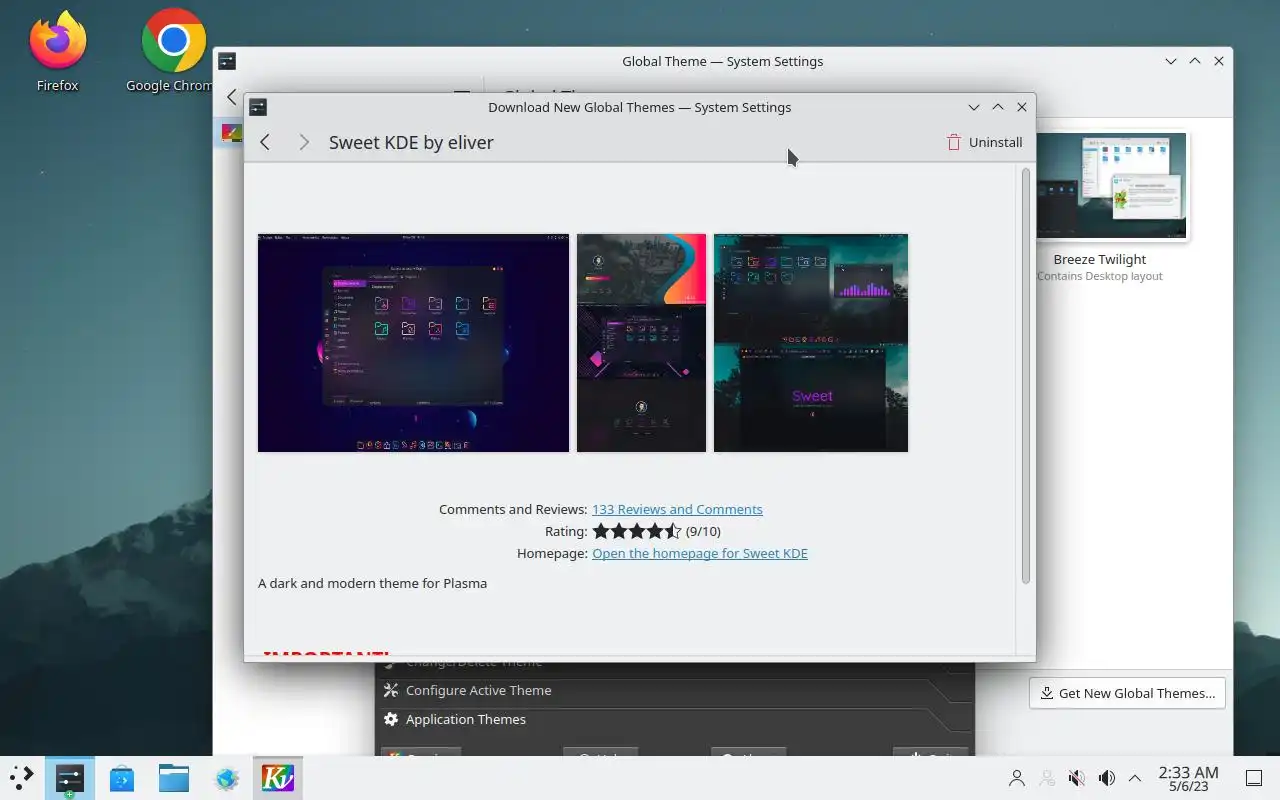
Task: View the first purple Sweet KDE screenshot
Action: pos(413,343)
